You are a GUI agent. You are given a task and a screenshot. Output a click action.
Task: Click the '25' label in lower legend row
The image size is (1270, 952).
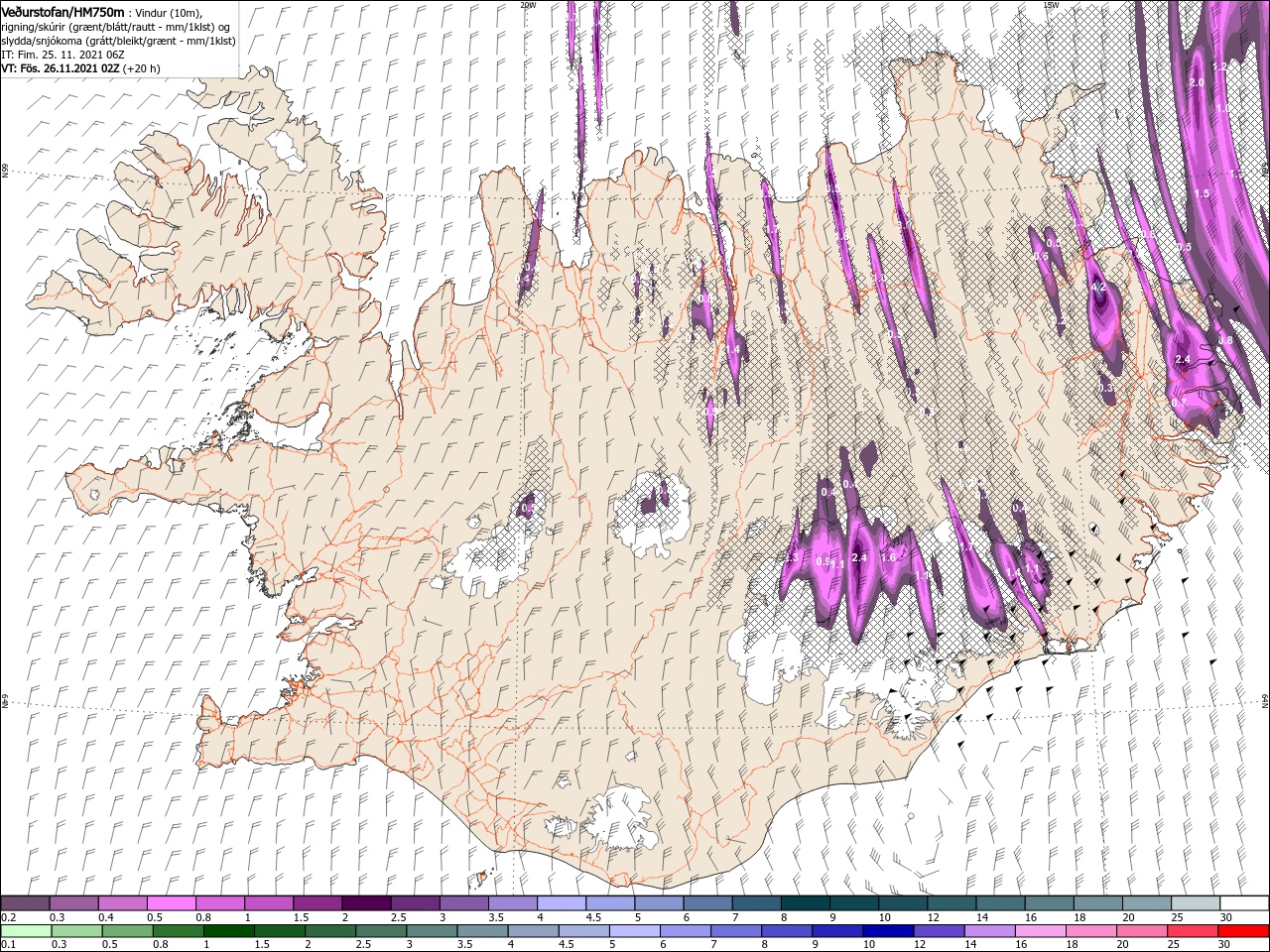(x=1175, y=946)
